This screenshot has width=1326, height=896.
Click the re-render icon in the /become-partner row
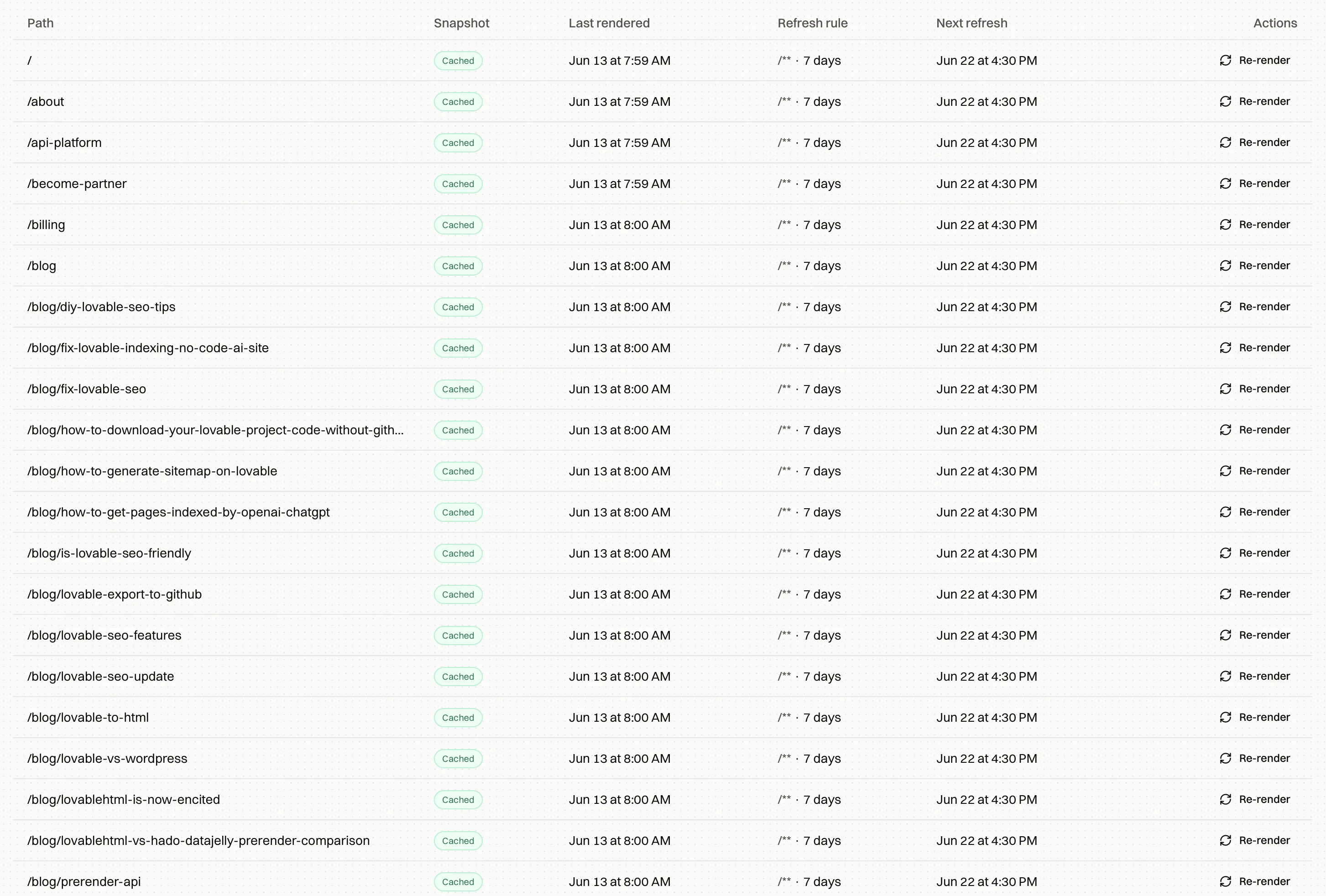click(1225, 184)
